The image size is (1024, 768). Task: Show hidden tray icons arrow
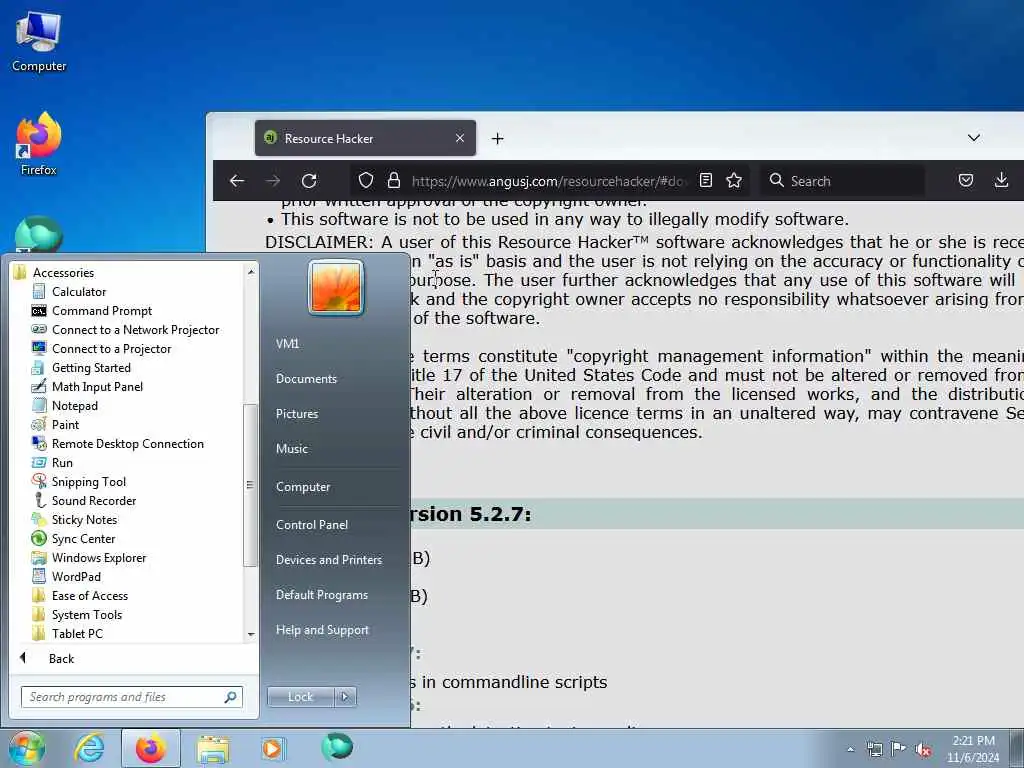click(x=850, y=750)
